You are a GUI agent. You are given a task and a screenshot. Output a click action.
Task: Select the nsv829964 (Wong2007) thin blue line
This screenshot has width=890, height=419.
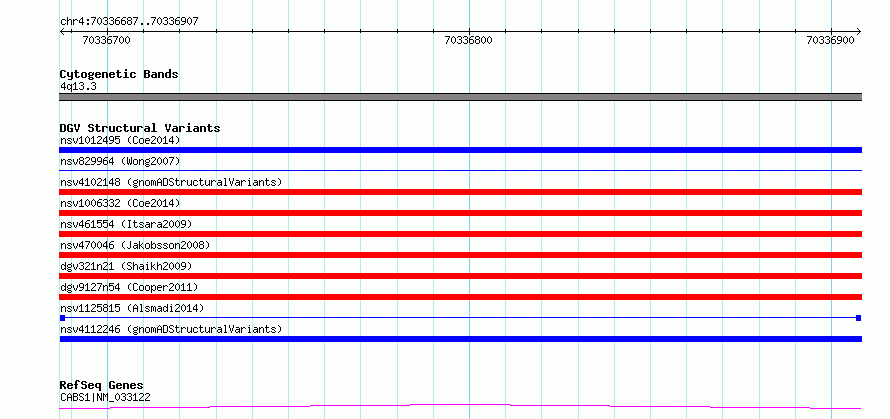coord(460,170)
